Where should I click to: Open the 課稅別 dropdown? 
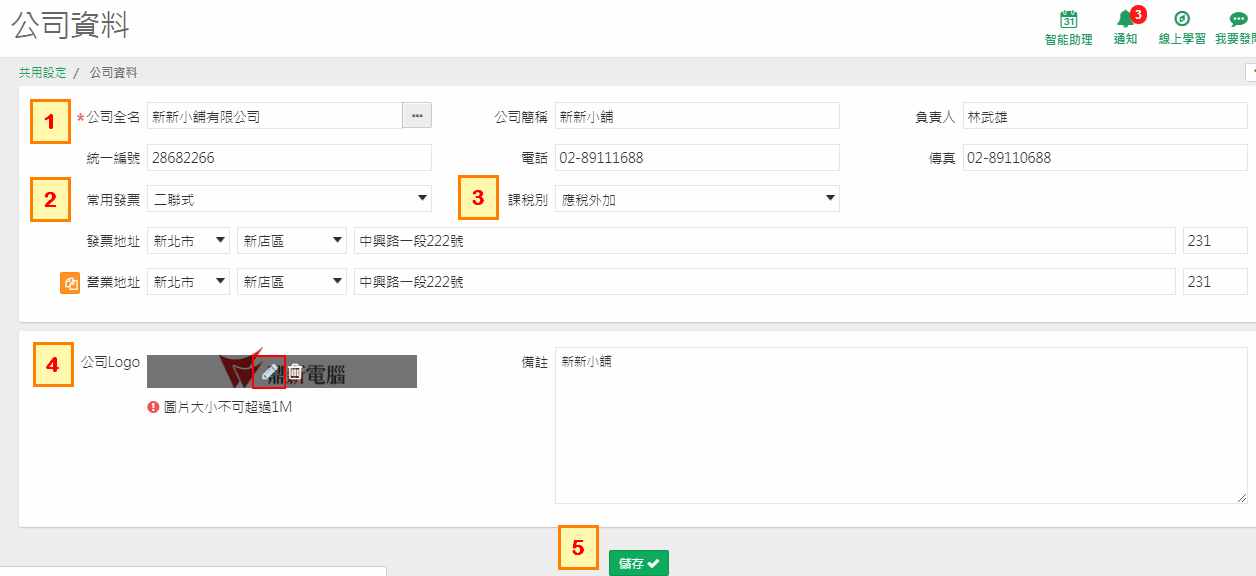pos(697,199)
